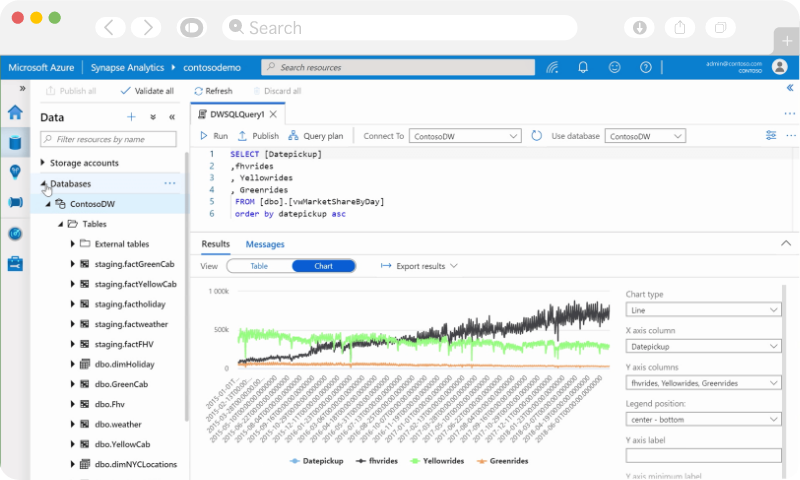This screenshot has width=800, height=480.
Task: Switch results view to Chart
Action: (x=323, y=266)
